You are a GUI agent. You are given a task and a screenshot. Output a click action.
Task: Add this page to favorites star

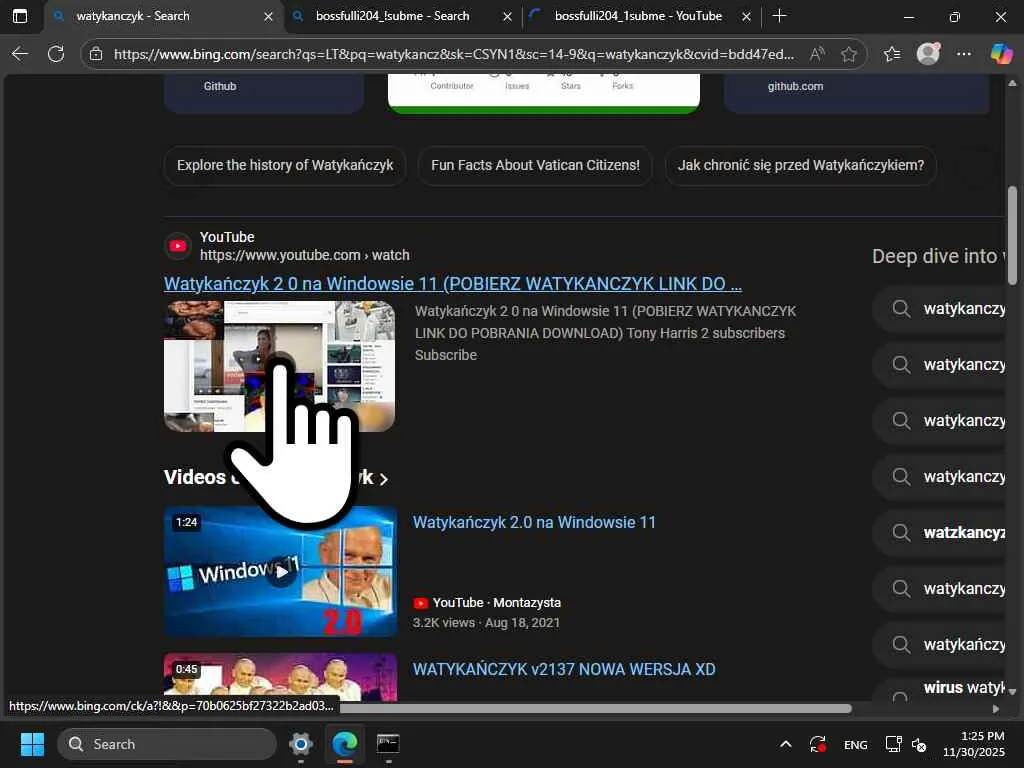tap(848, 54)
